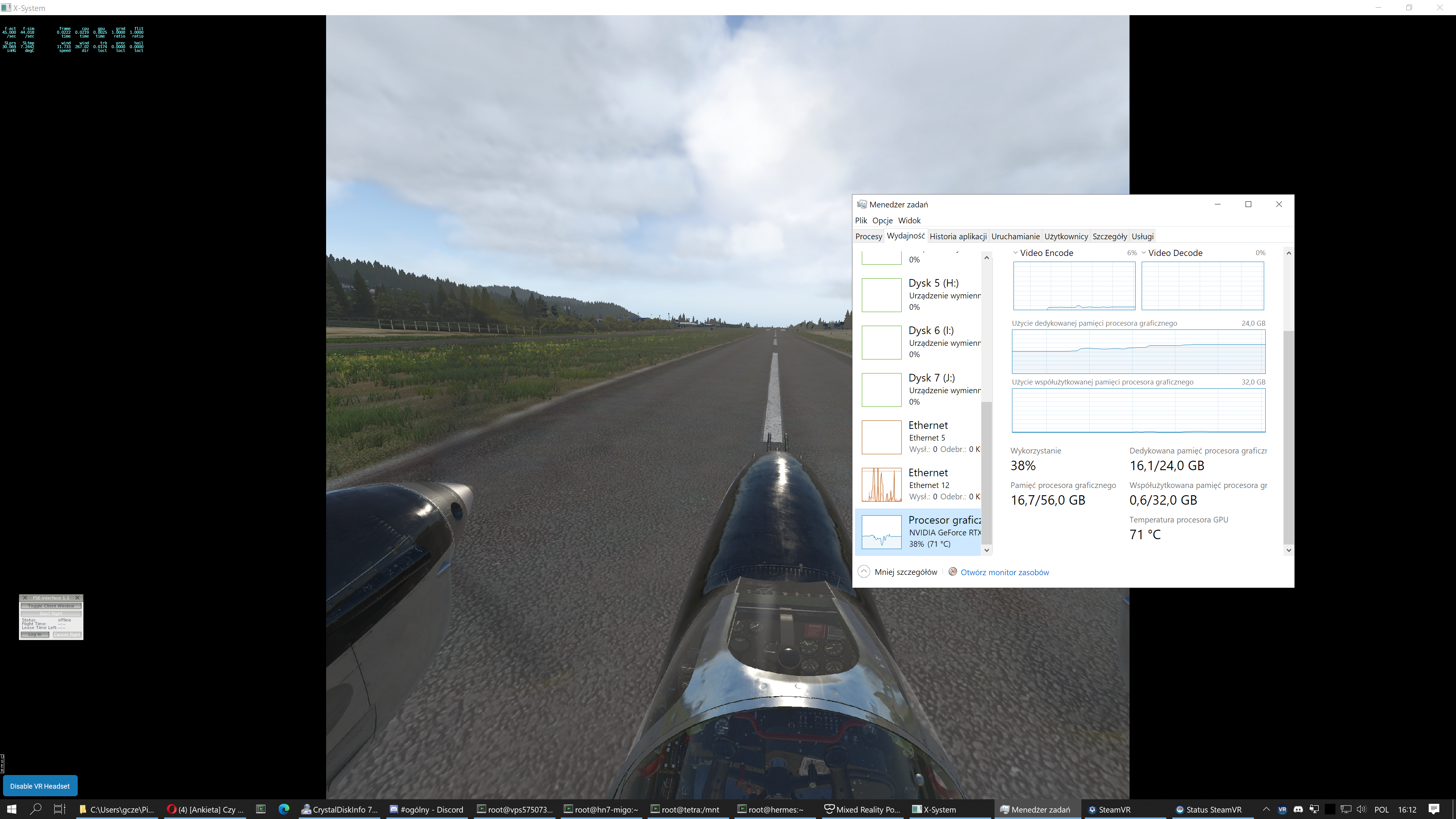Click the Edge browser taskbar icon

(284, 809)
